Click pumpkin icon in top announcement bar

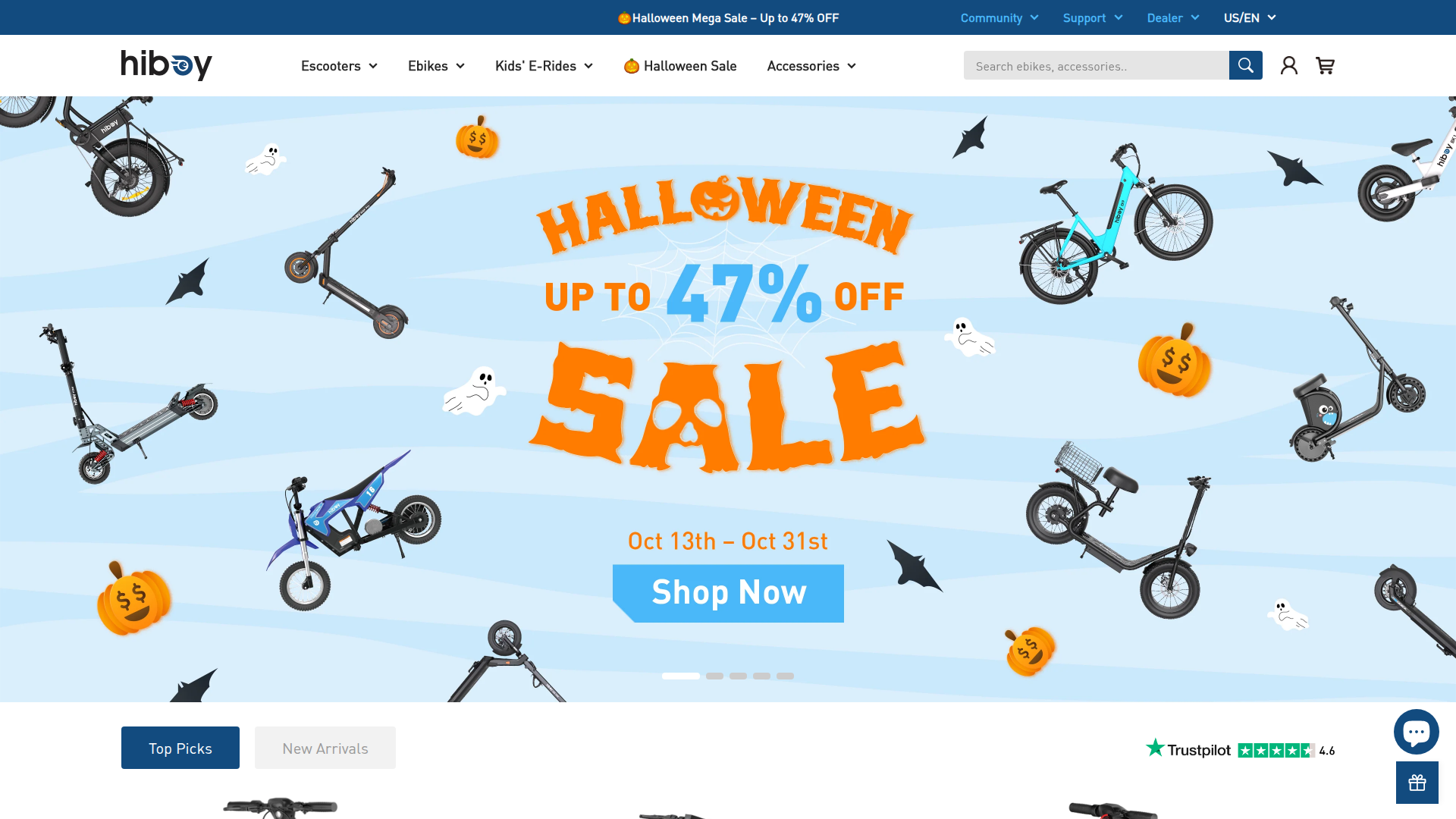pyautogui.click(x=624, y=18)
